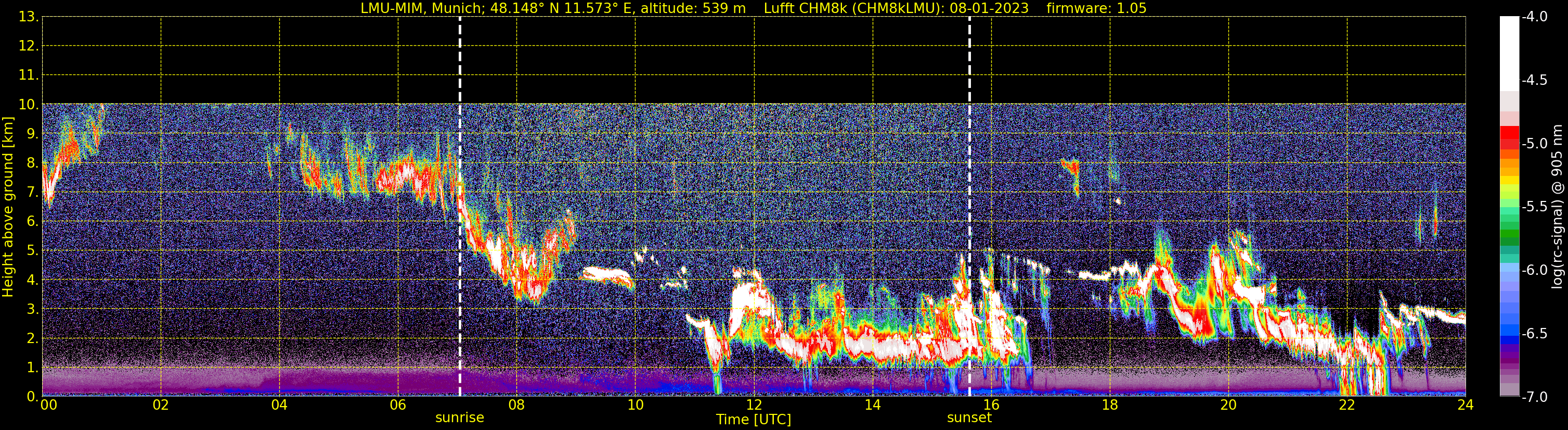Click the height axis tick label '10.'
The height and width of the screenshot is (430, 1568).
click(x=29, y=105)
